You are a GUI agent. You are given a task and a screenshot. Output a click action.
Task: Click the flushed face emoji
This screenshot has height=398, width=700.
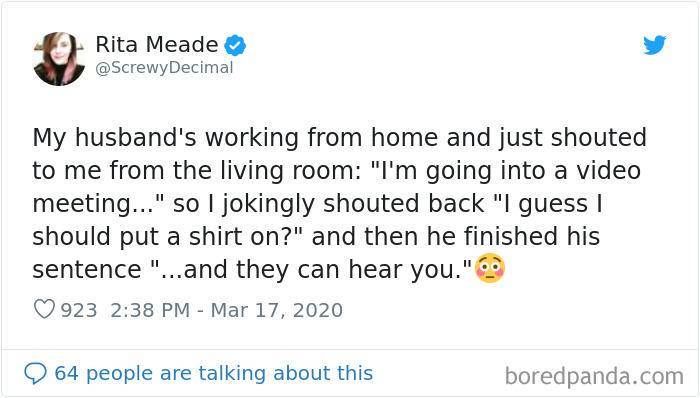click(490, 269)
